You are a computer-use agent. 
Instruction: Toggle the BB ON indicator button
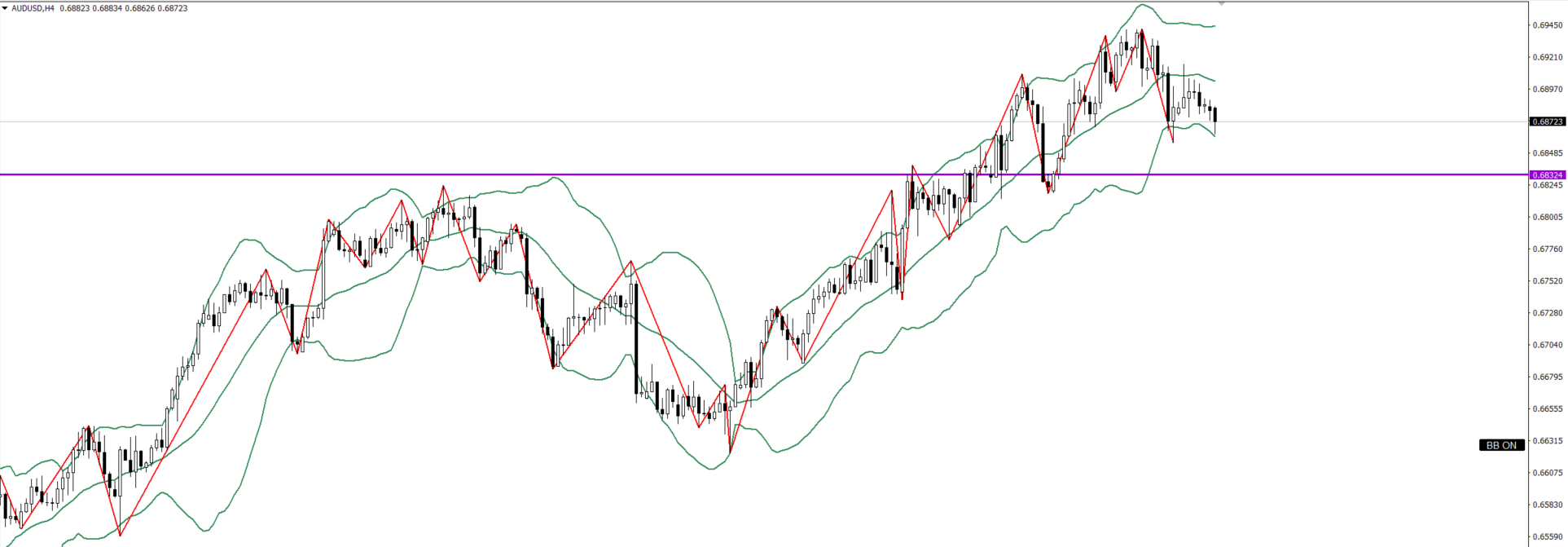(1501, 445)
